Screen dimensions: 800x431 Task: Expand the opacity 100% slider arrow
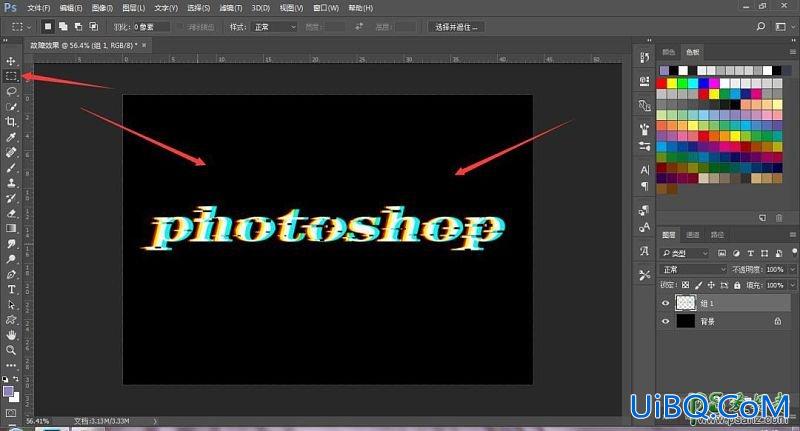tap(792, 269)
